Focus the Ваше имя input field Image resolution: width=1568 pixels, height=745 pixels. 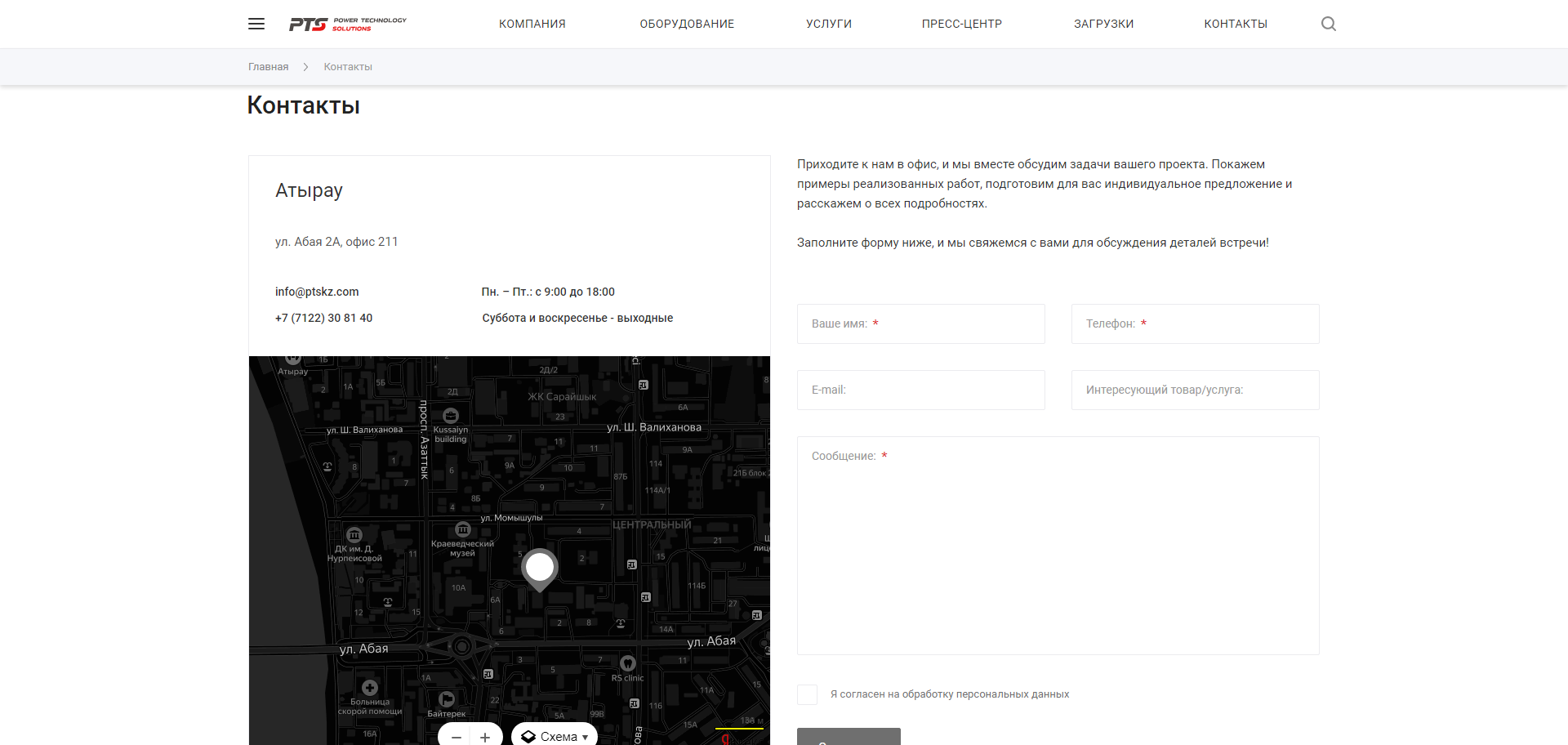[921, 323]
